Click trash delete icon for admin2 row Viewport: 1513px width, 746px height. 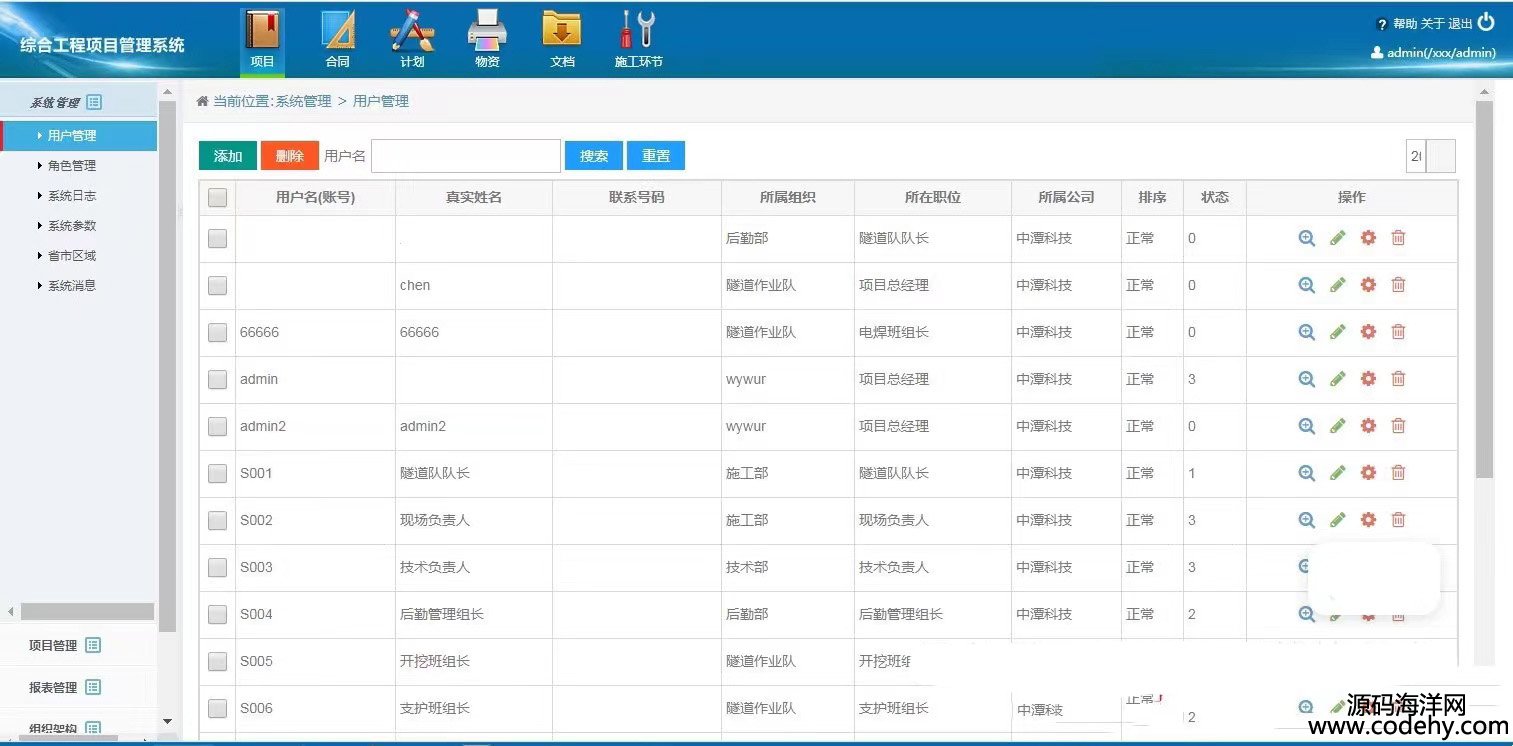pyautogui.click(x=1398, y=426)
